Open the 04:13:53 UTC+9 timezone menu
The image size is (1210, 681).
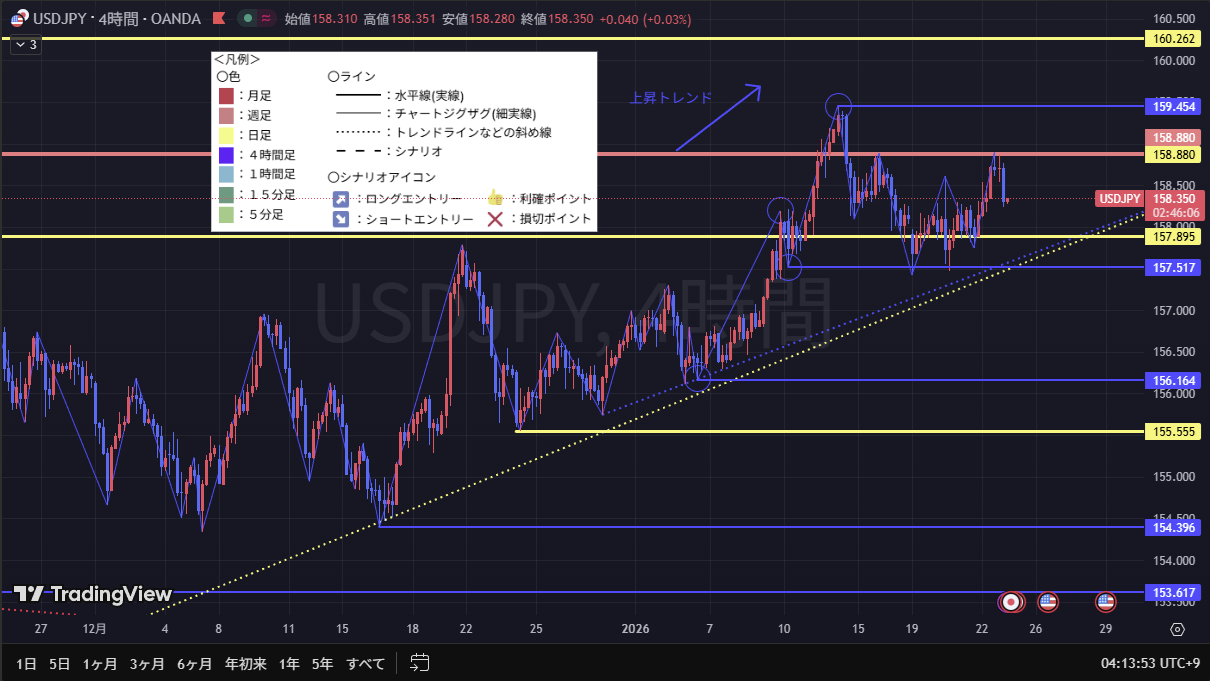click(x=1148, y=663)
